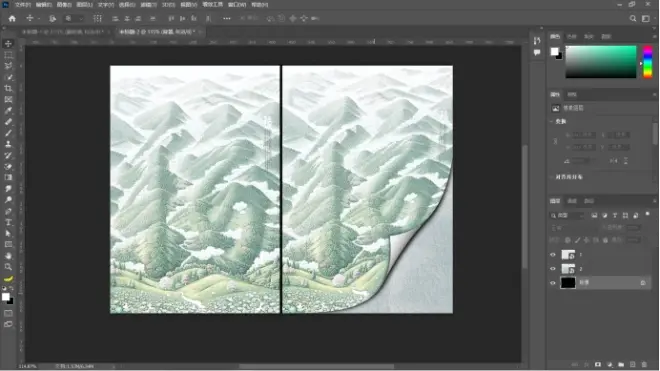Select the Rectangular Marquee tool

point(8,55)
